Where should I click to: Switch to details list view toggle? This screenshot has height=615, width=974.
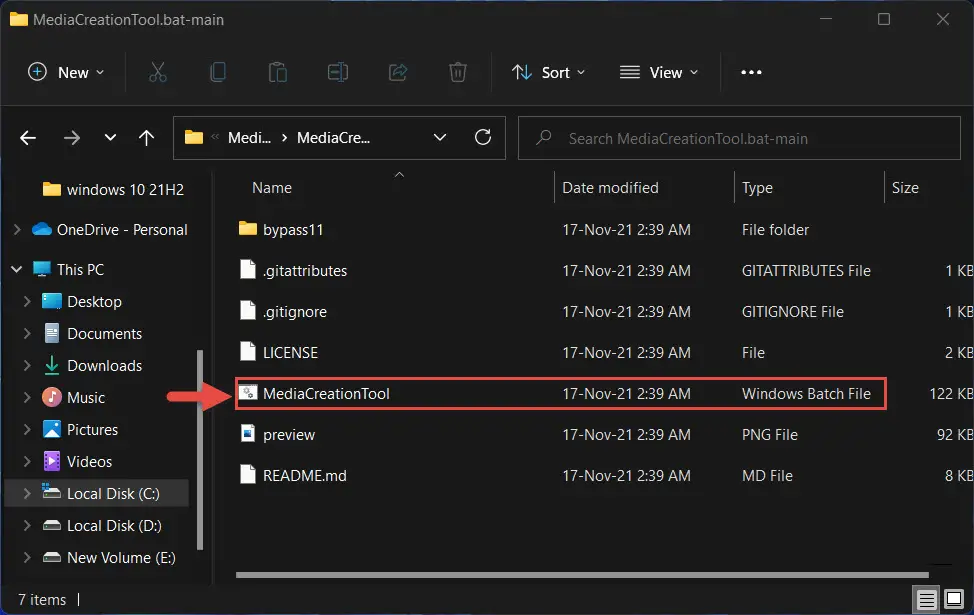tap(926, 599)
